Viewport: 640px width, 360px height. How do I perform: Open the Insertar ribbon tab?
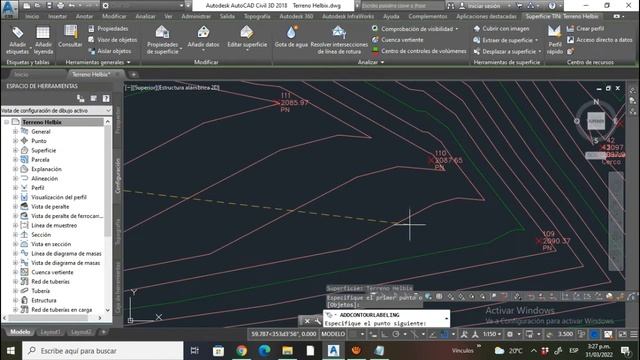point(57,16)
